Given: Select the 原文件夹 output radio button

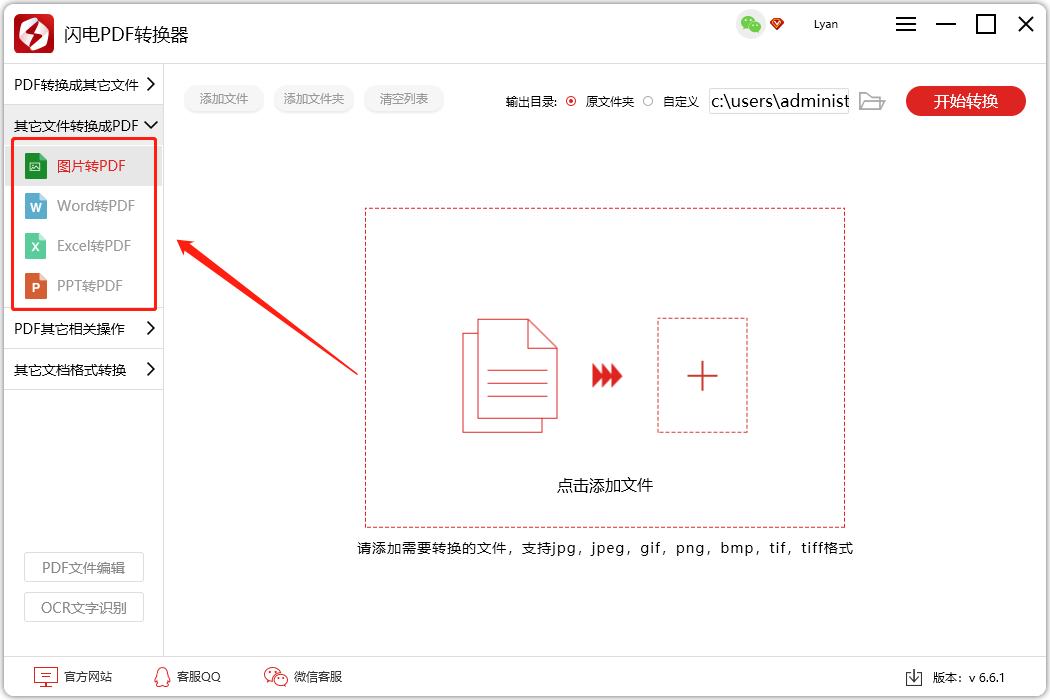Looking at the screenshot, I should click(571, 101).
